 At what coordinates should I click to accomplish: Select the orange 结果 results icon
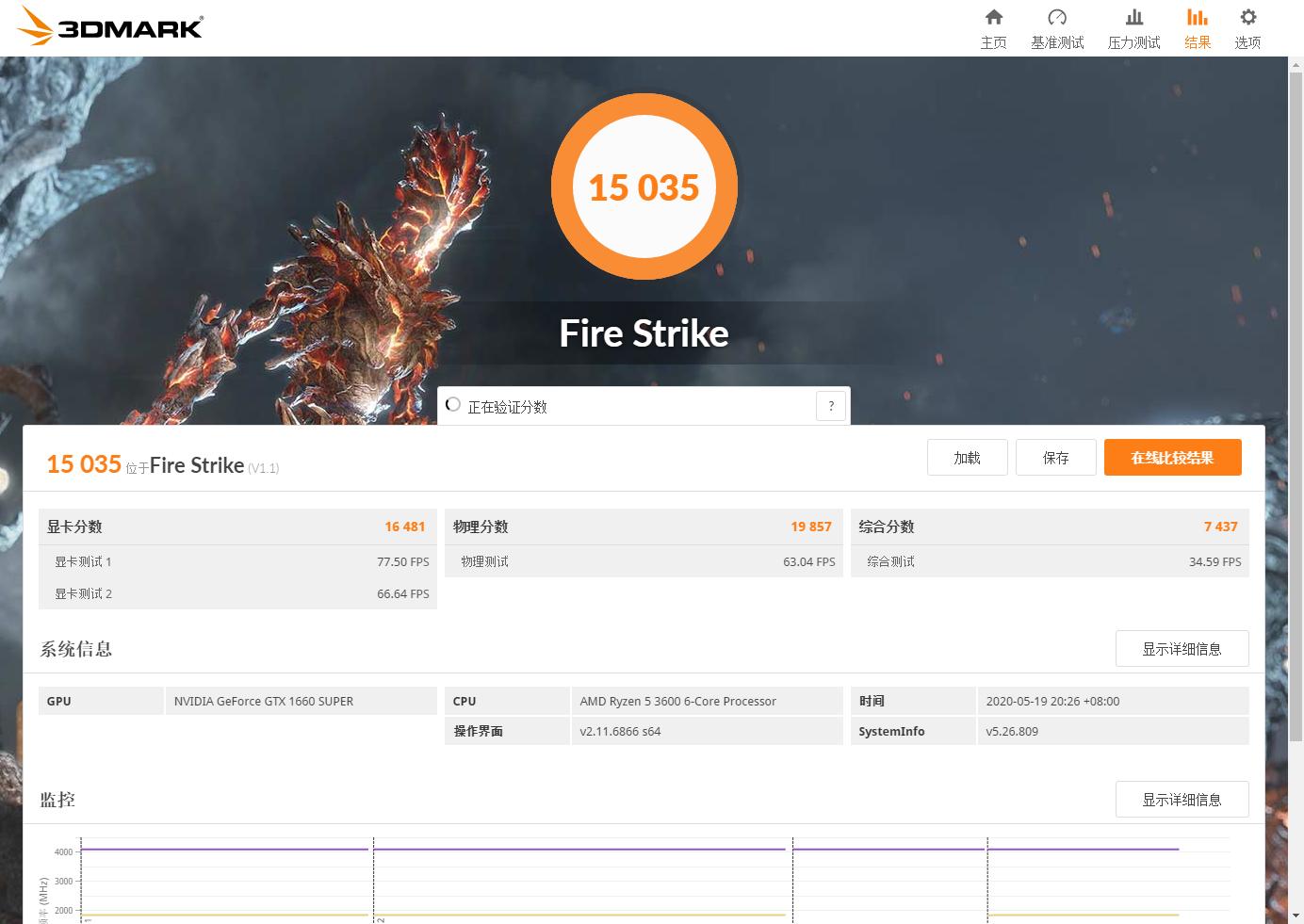click(x=1198, y=17)
